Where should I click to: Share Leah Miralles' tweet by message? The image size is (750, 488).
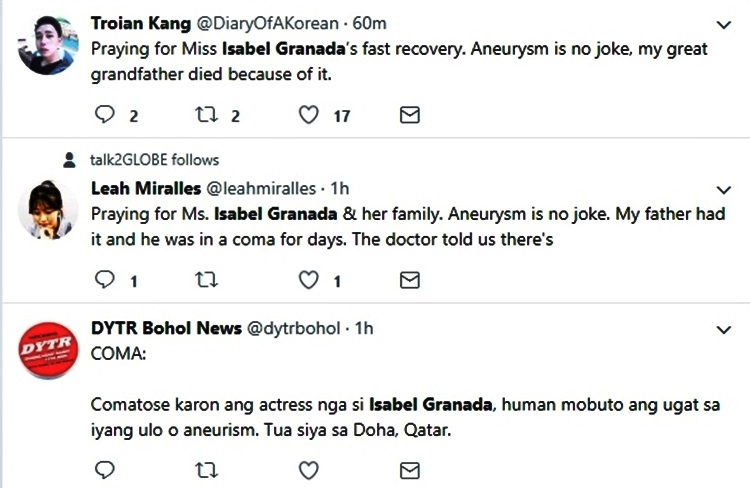(x=409, y=281)
